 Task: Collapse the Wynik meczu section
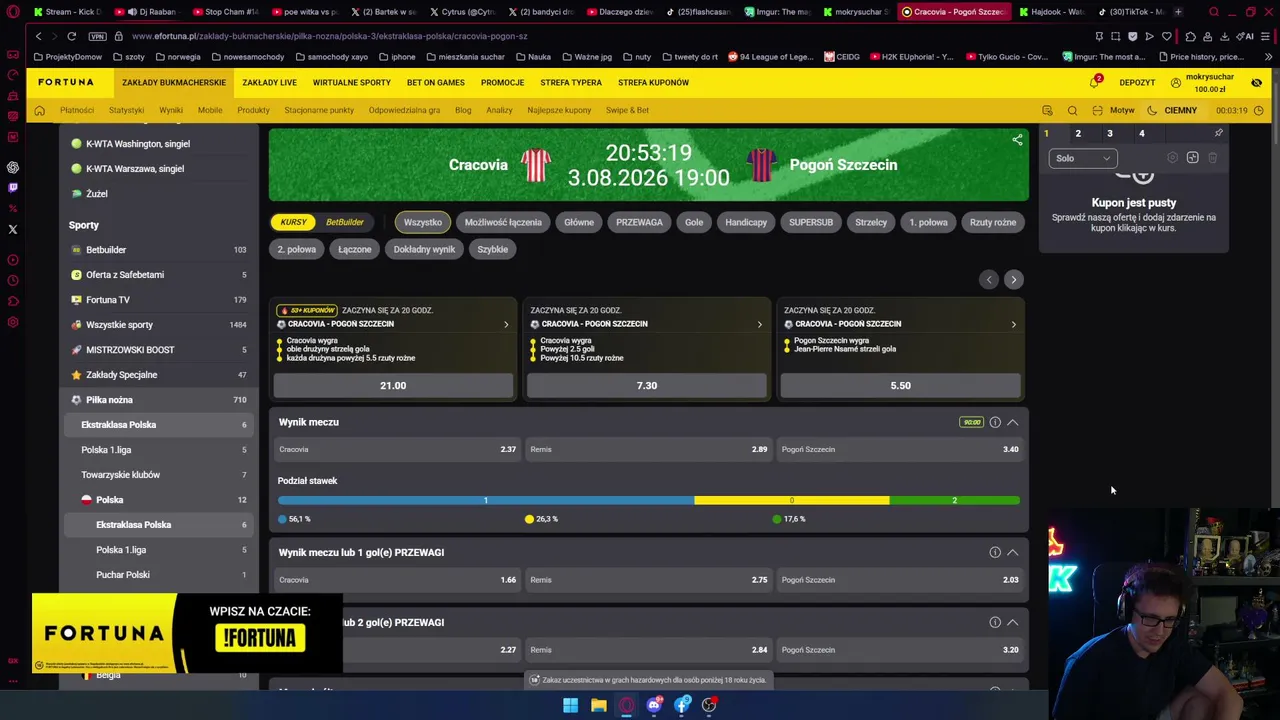coord(1013,422)
